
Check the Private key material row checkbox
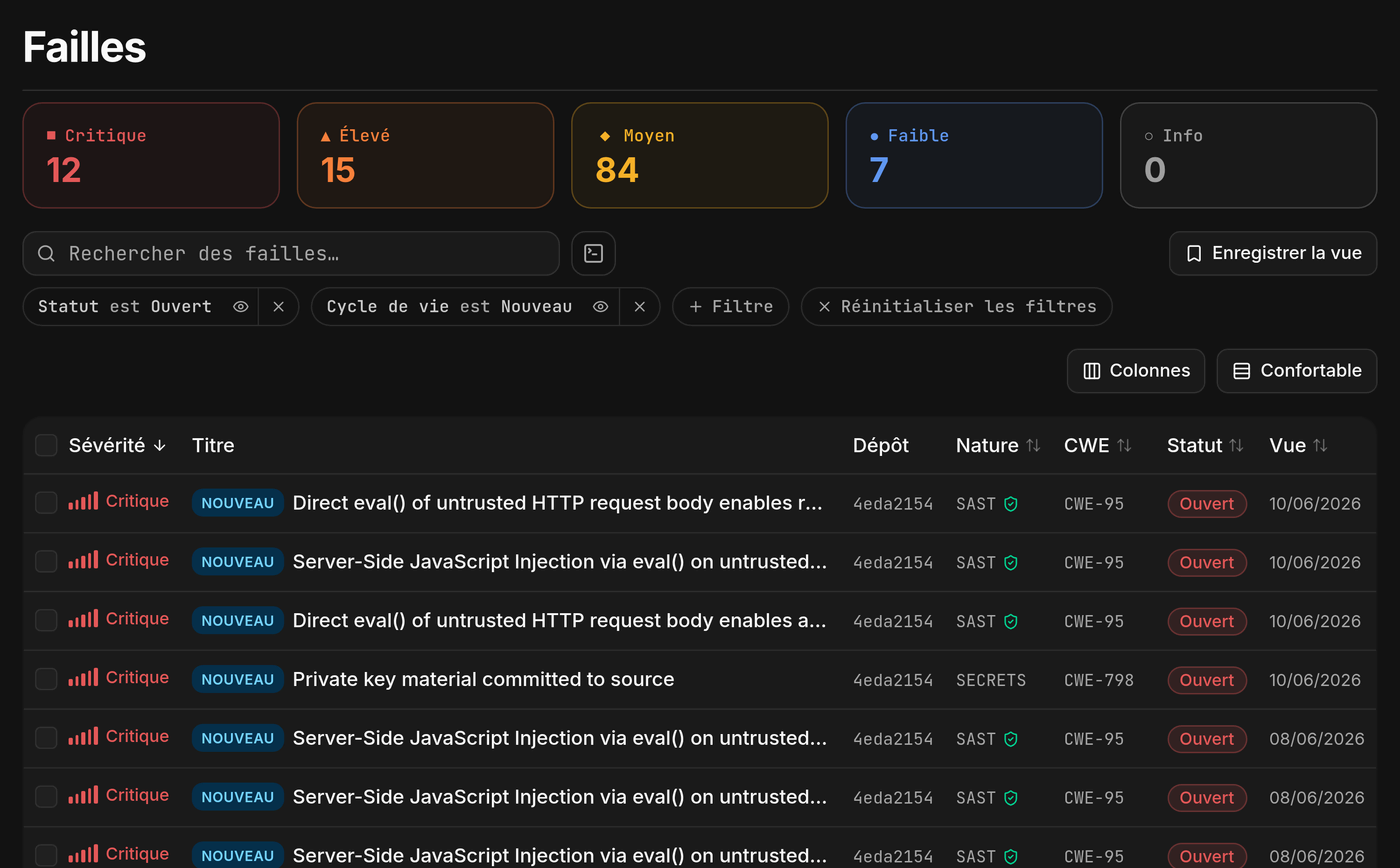click(46, 679)
